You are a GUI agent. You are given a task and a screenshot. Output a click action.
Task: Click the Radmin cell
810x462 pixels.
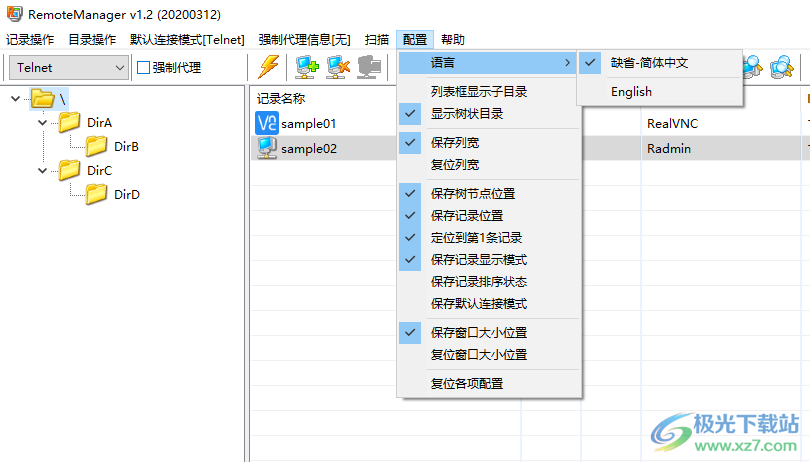point(668,149)
